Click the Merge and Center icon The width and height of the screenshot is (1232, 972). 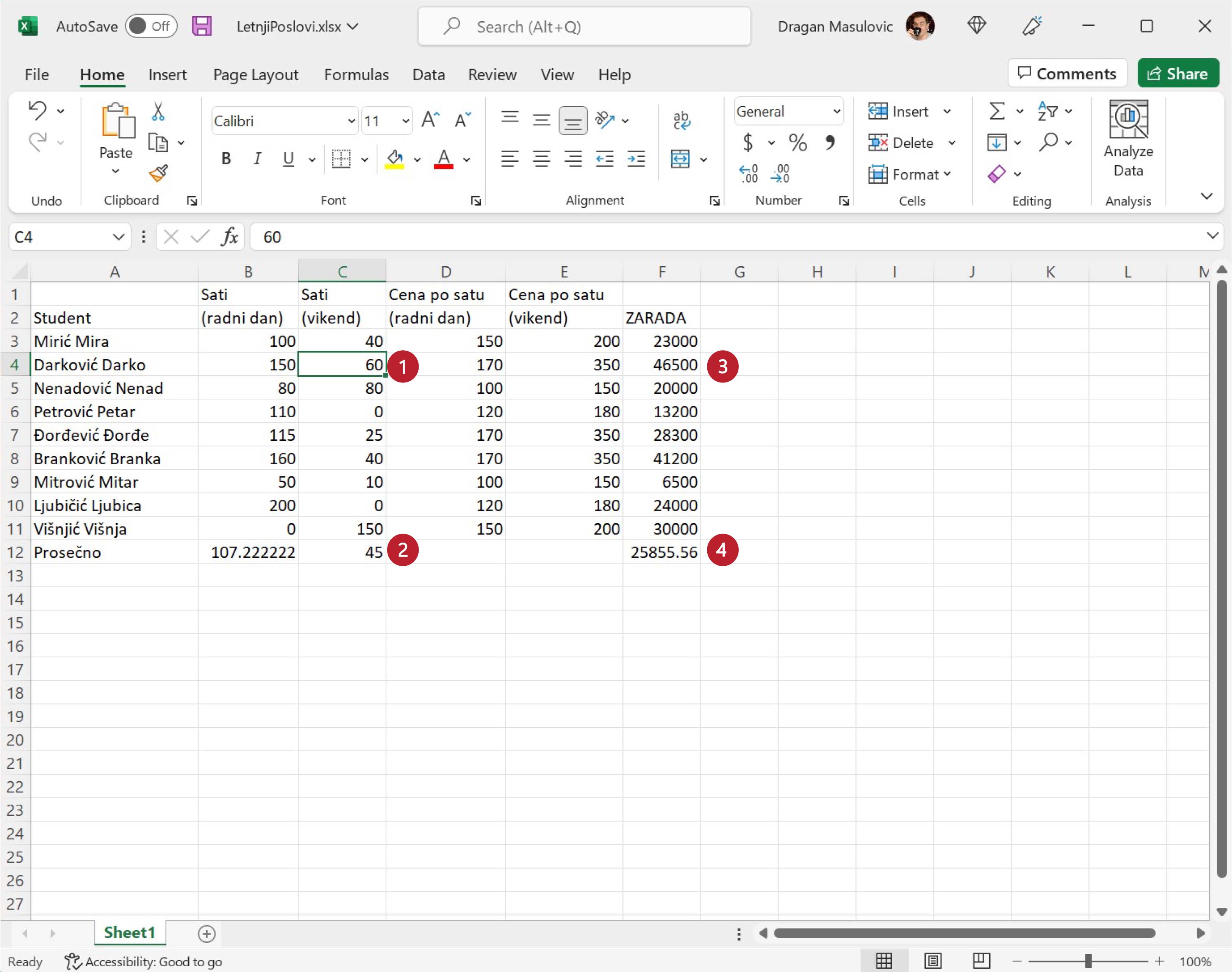click(680, 159)
